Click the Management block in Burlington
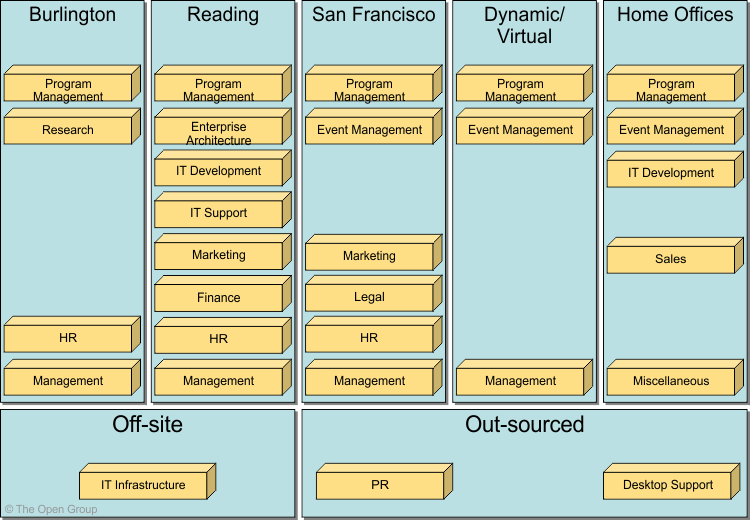This screenshot has height=527, width=750. 72,377
